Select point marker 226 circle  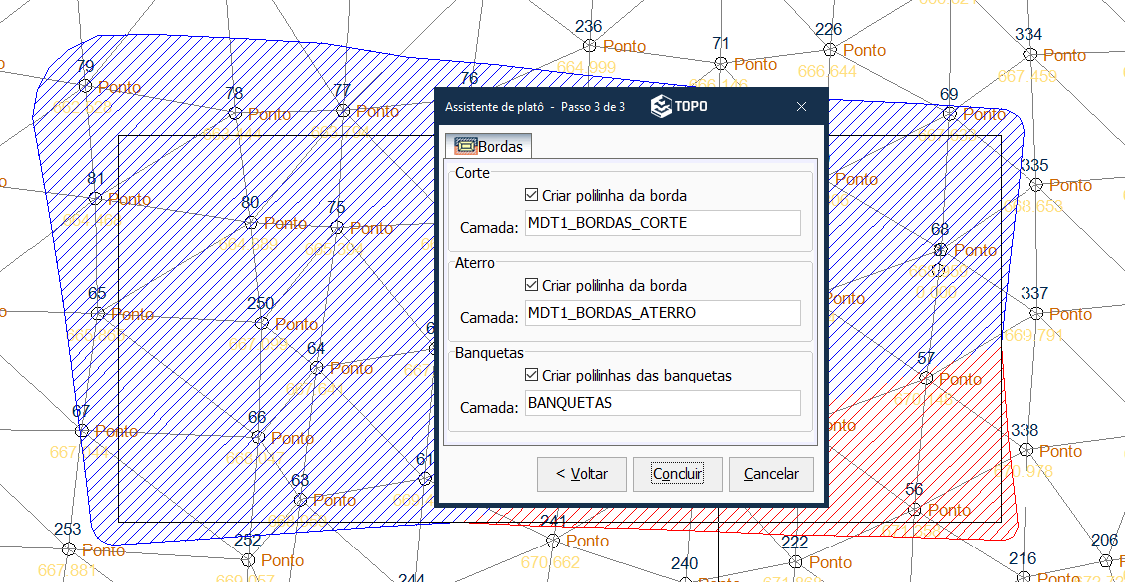click(x=829, y=49)
